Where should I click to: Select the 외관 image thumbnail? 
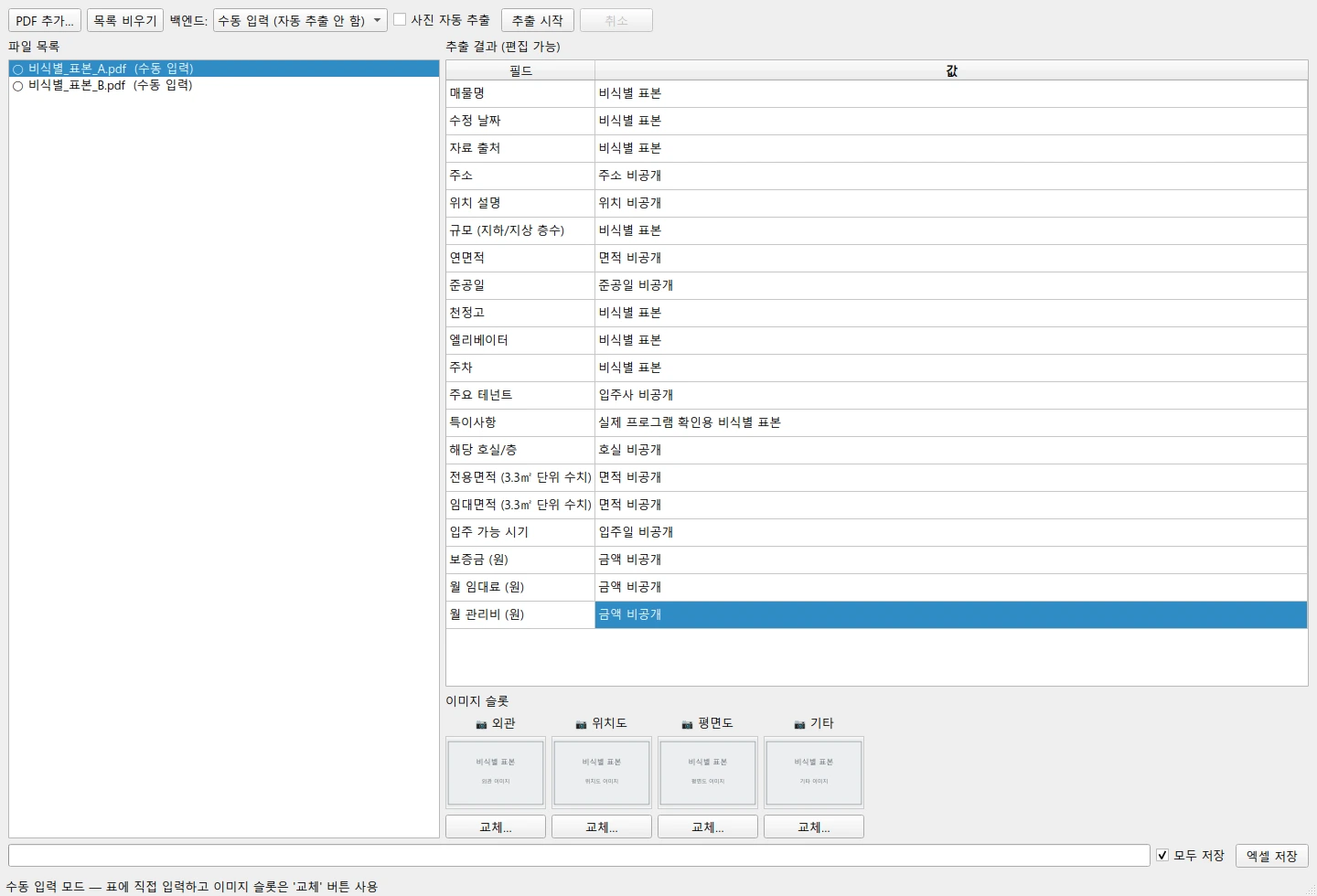[x=496, y=773]
